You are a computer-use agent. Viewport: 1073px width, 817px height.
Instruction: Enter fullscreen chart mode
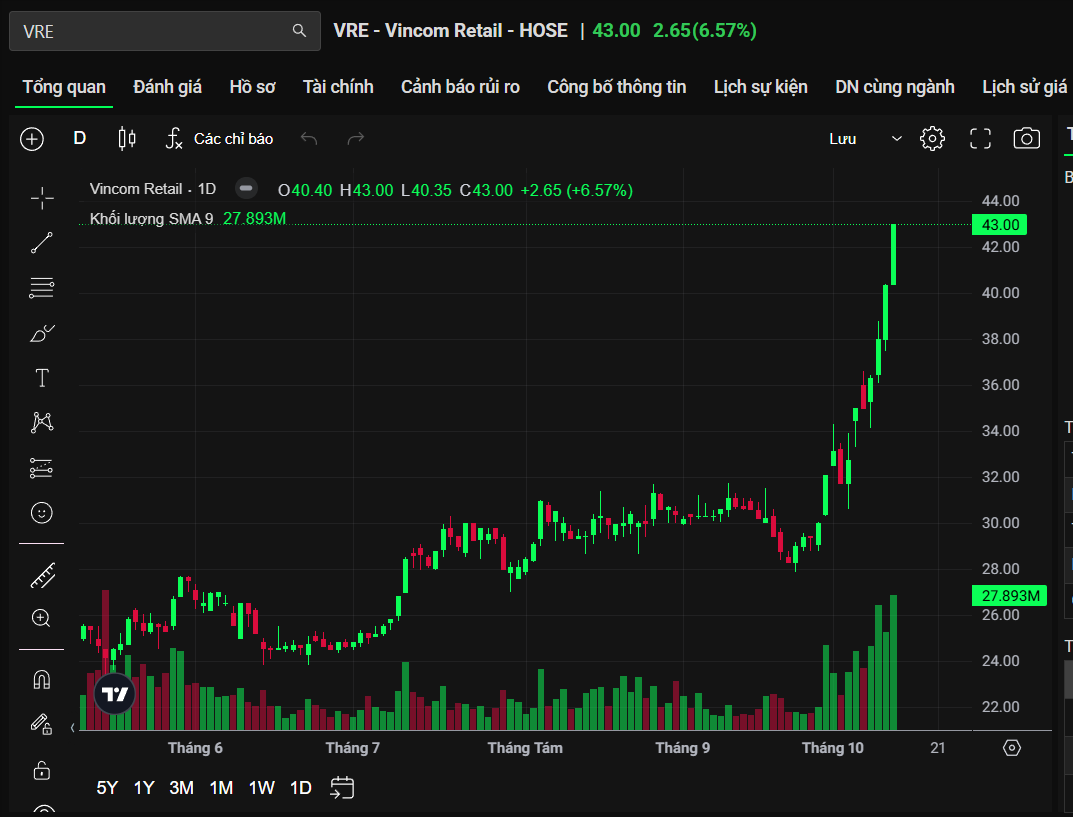980,139
